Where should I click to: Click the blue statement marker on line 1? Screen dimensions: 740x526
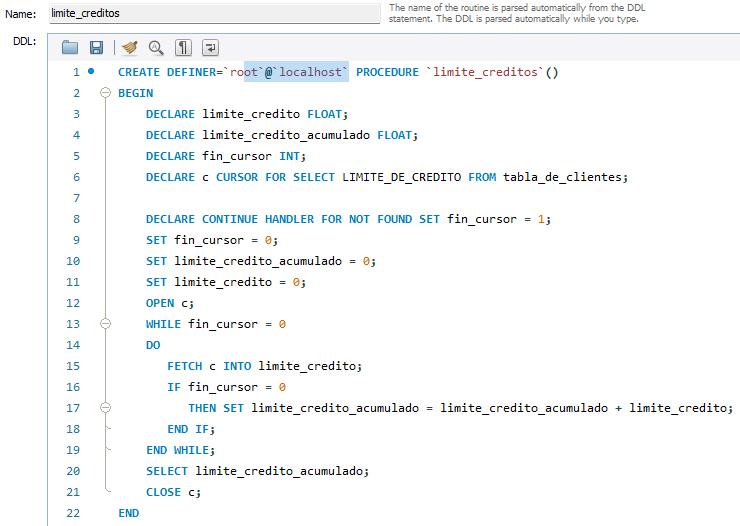pyautogui.click(x=92, y=72)
